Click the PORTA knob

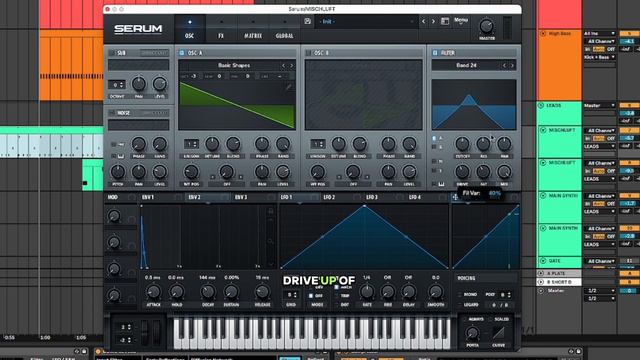pyautogui.click(x=472, y=333)
